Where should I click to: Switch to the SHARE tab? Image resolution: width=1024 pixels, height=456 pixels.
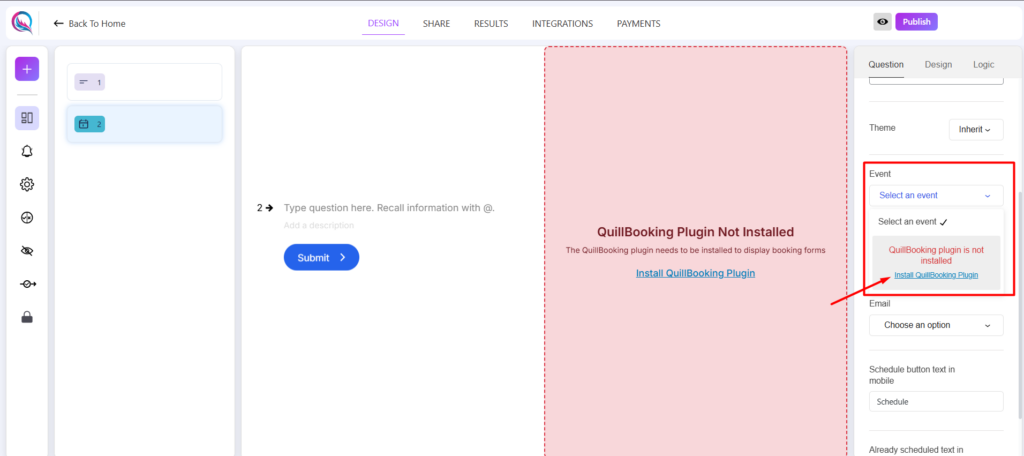pos(436,24)
